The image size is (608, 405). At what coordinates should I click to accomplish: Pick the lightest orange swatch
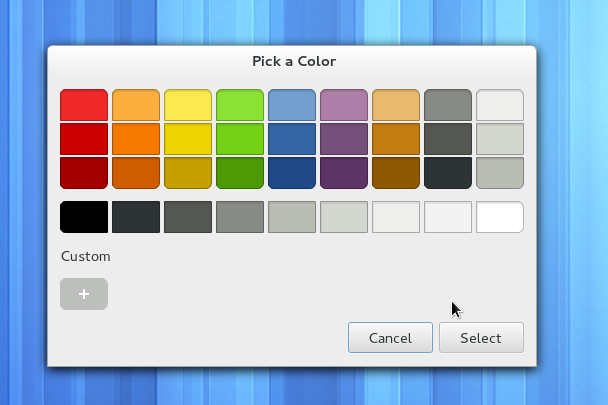[136, 105]
